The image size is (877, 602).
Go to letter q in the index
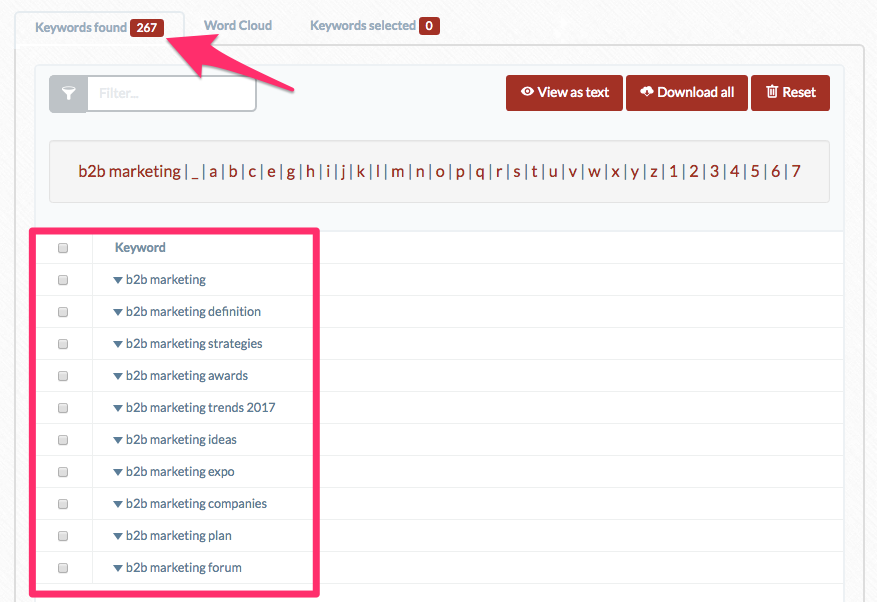(480, 172)
